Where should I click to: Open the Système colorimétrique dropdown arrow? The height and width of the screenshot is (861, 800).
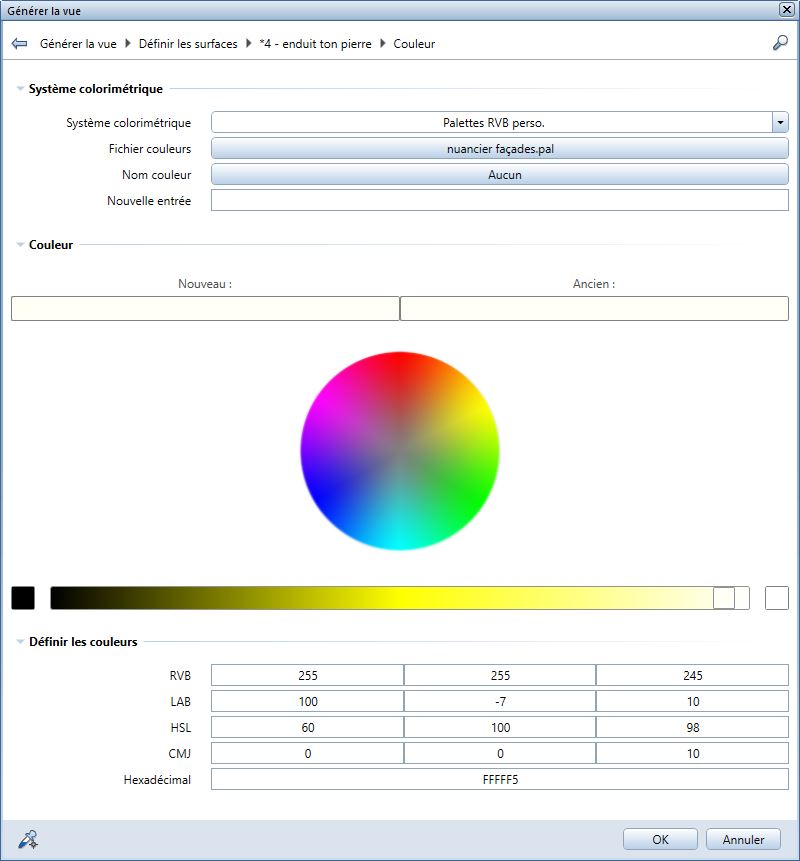pos(780,122)
